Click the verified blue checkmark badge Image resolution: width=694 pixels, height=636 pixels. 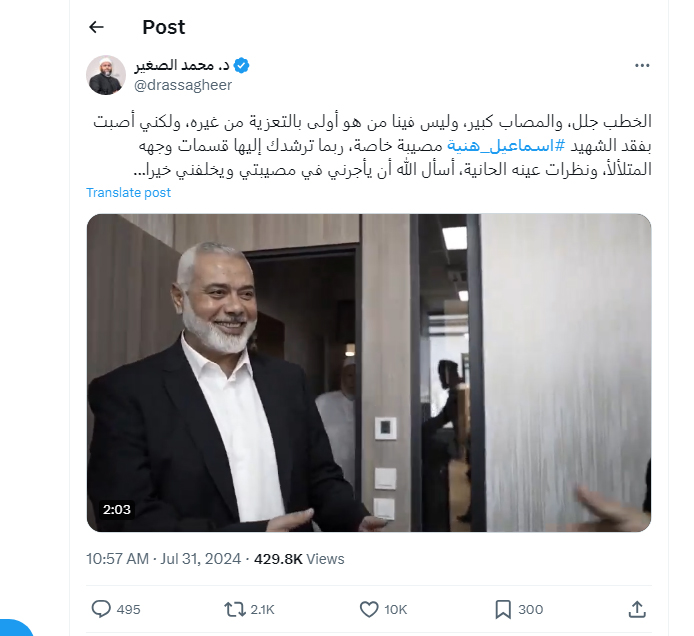pyautogui.click(x=241, y=66)
